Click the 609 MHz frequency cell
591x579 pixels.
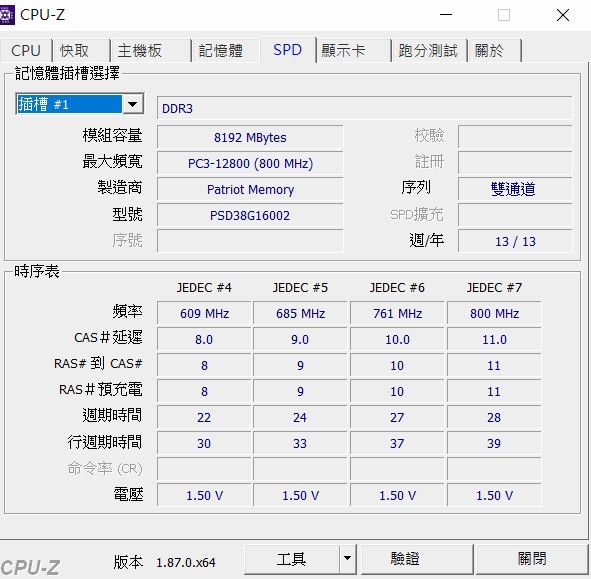click(204, 313)
